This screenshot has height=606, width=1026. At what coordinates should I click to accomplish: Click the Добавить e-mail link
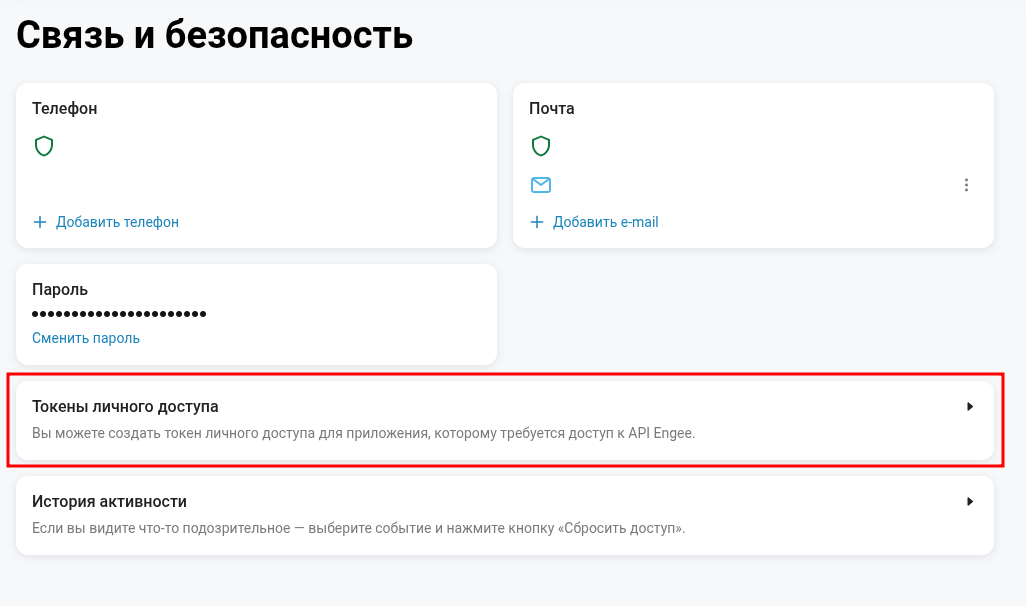pos(605,222)
